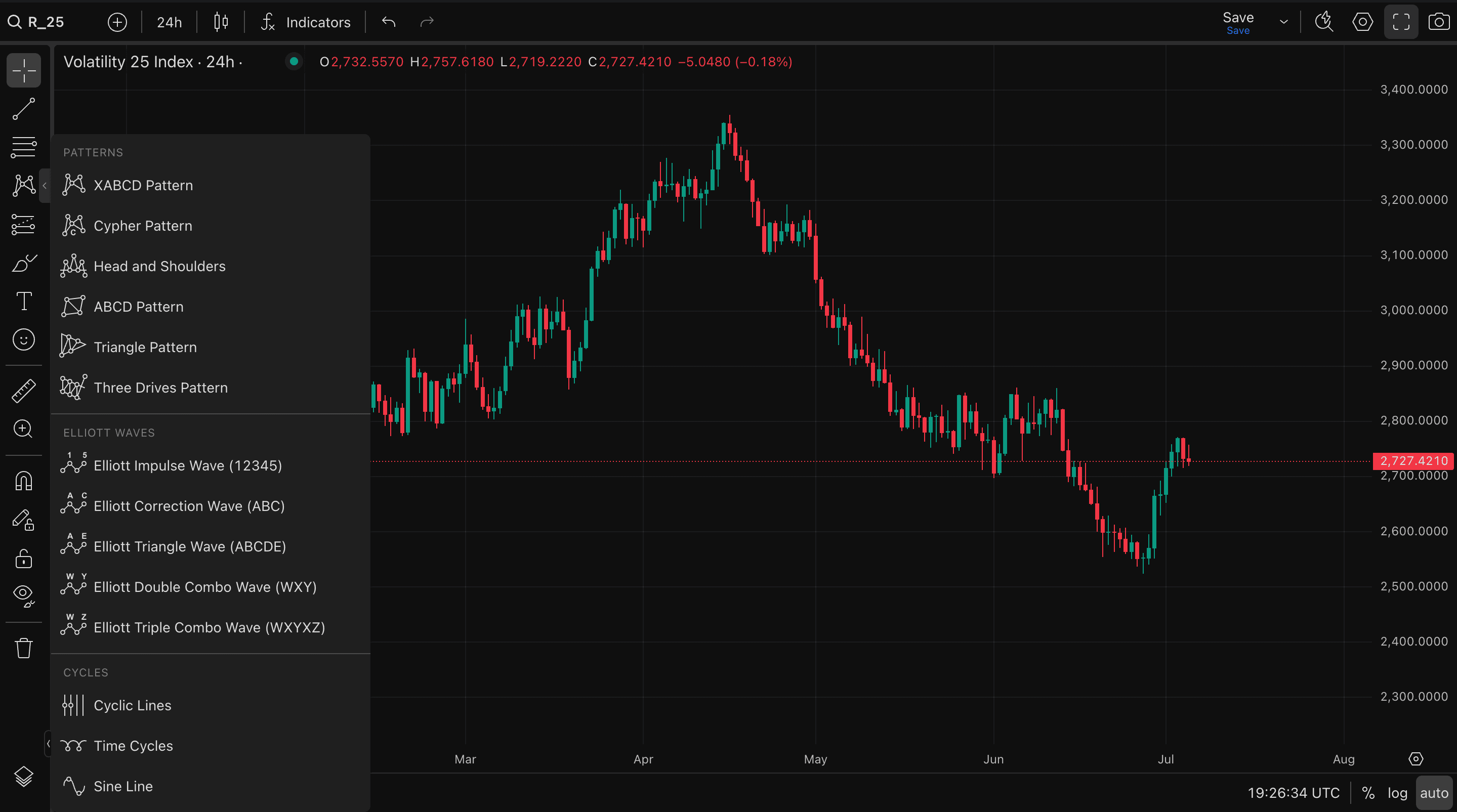This screenshot has width=1457, height=812.
Task: Choose XABCD Pattern from the menu
Action: [x=211, y=185]
